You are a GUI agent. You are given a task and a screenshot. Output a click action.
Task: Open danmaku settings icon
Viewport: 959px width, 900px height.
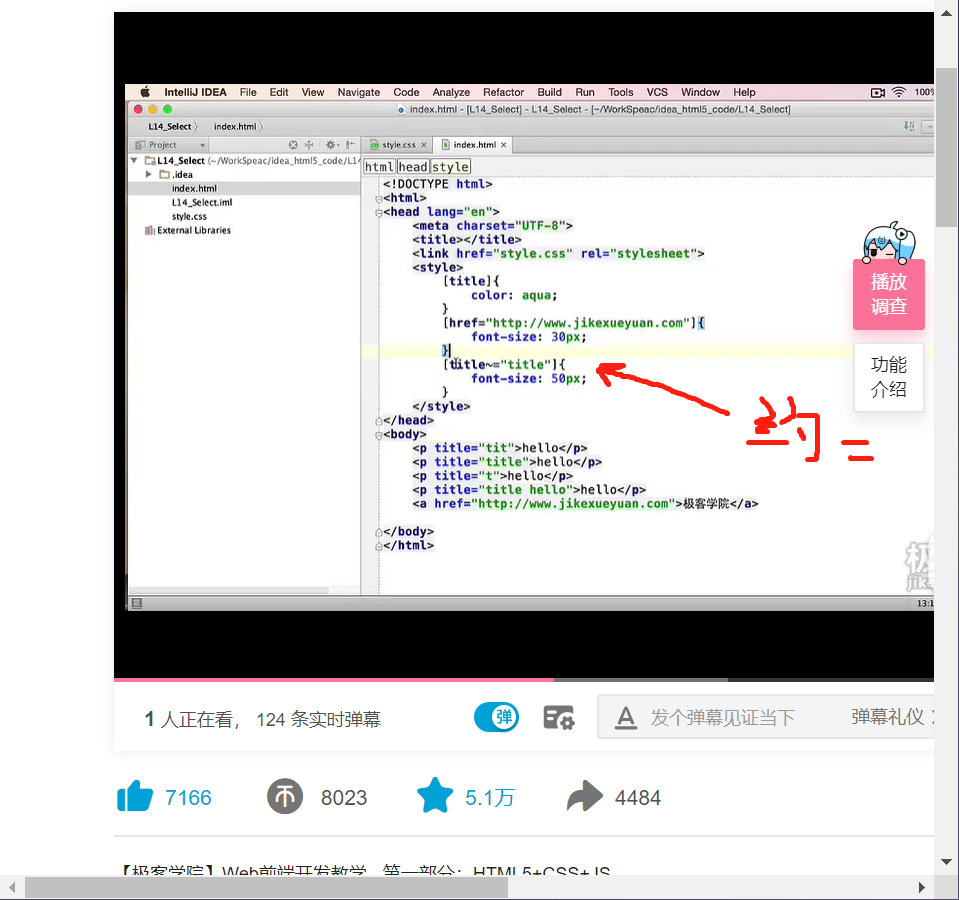[x=558, y=717]
